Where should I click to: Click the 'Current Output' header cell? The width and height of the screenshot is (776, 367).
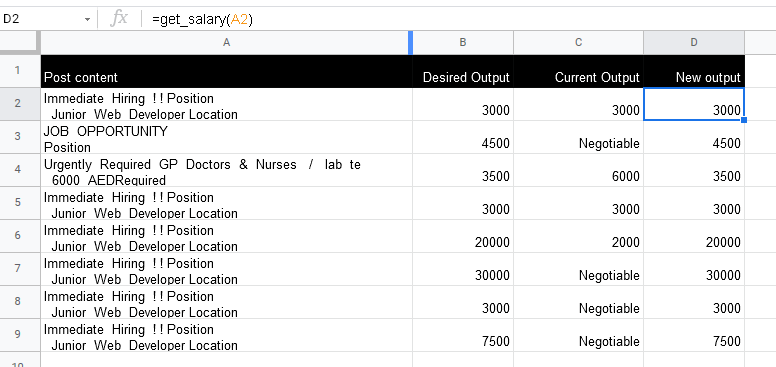(579, 71)
